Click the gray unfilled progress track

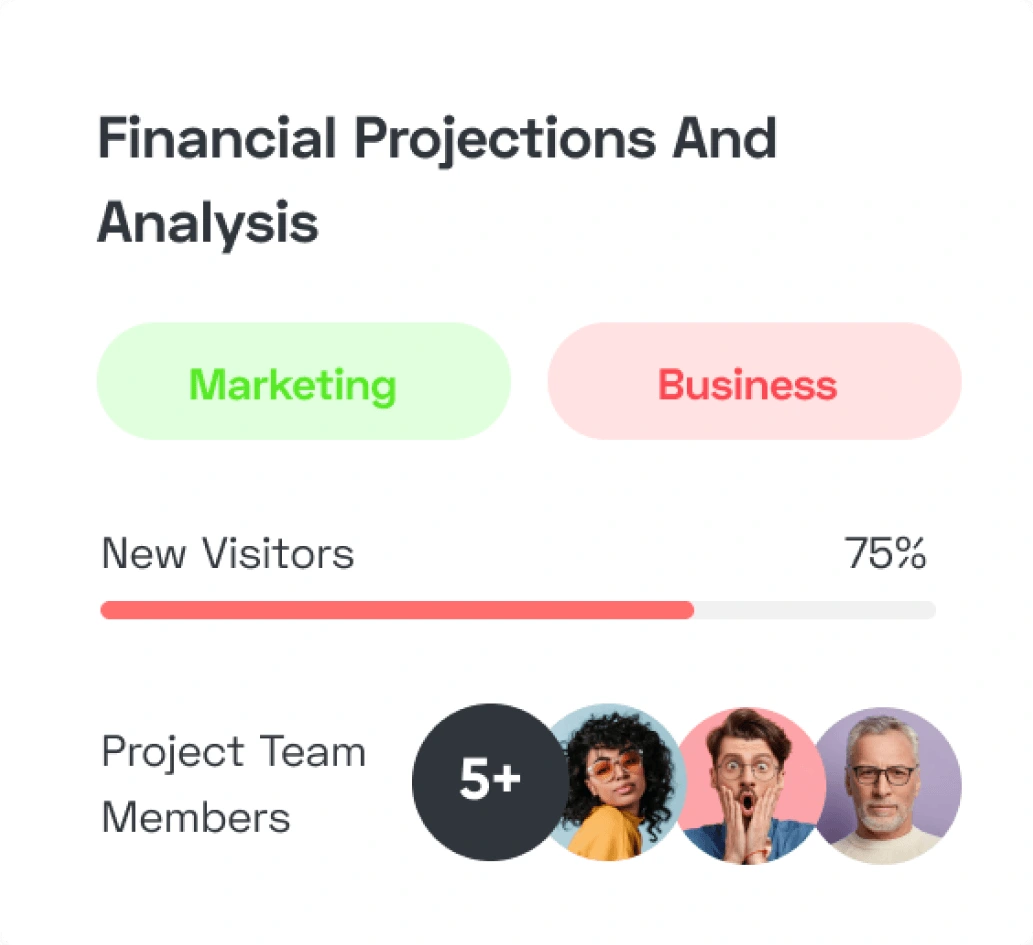815,610
